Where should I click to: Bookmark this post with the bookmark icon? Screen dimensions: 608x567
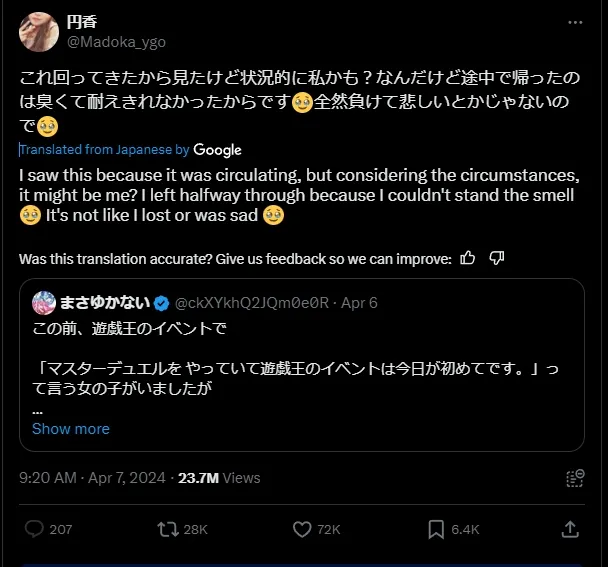pos(436,529)
